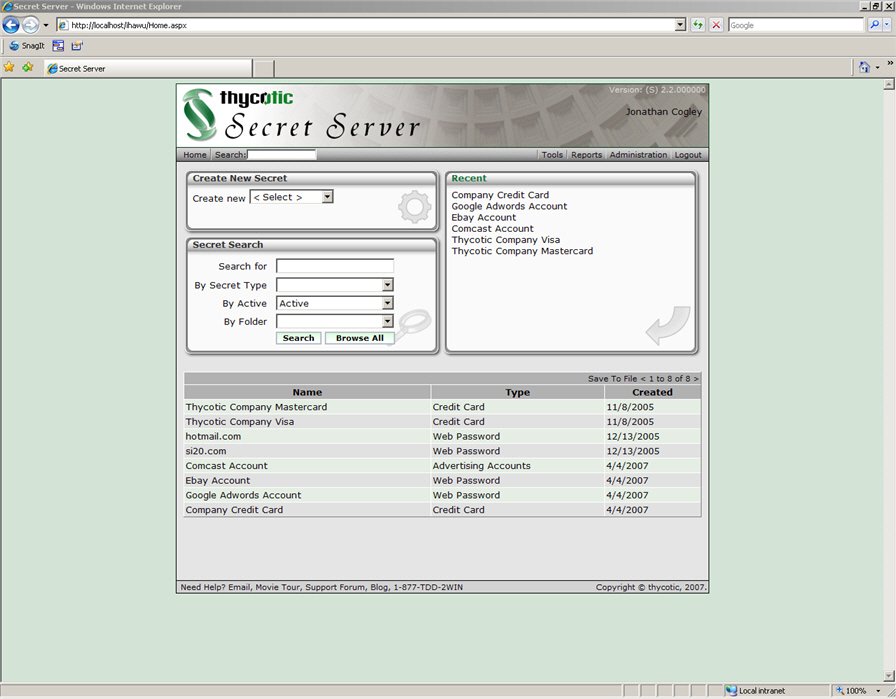Expand the By Active dropdown

click(387, 303)
